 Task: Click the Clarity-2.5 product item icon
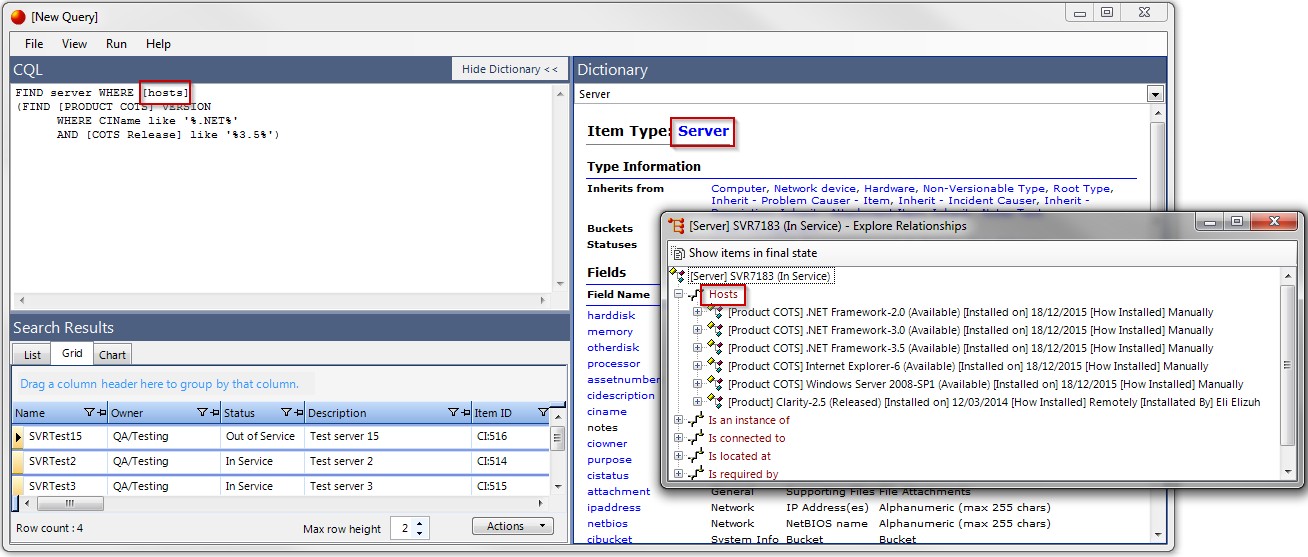coord(716,402)
